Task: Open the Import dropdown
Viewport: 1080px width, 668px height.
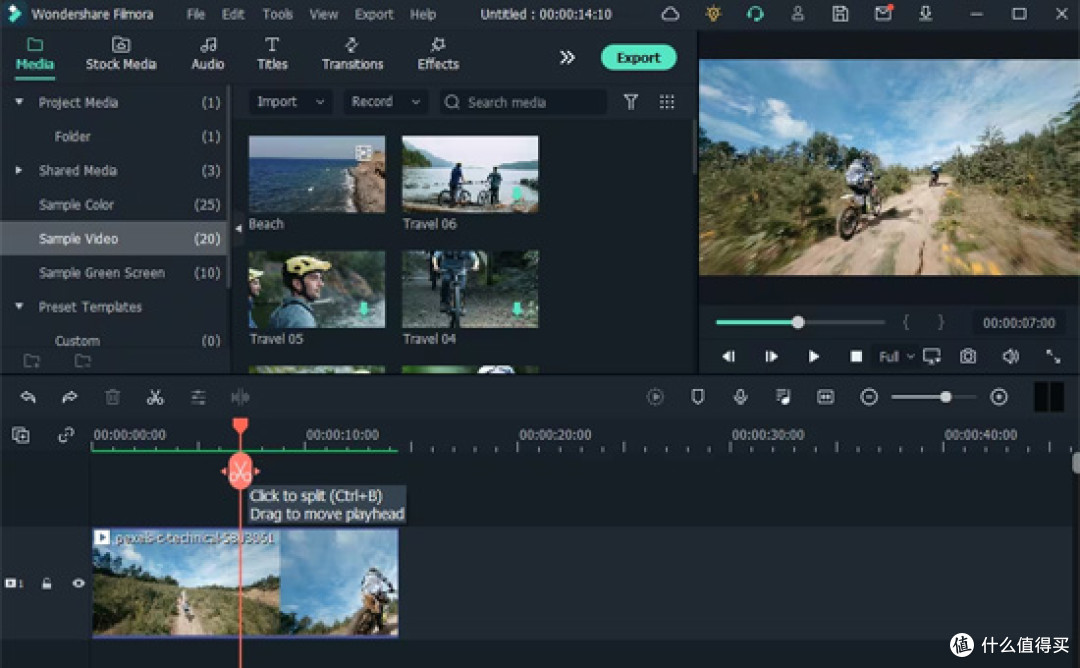Action: click(x=290, y=102)
